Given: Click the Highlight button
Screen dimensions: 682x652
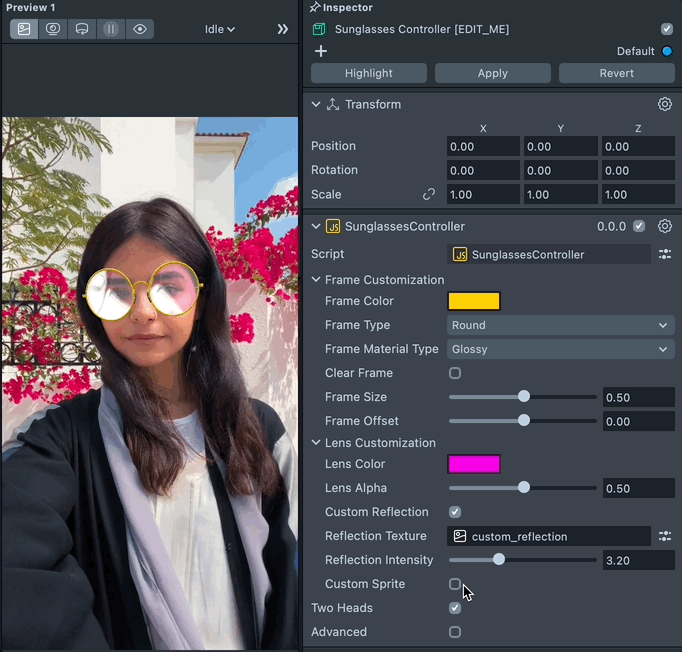Looking at the screenshot, I should [x=369, y=73].
